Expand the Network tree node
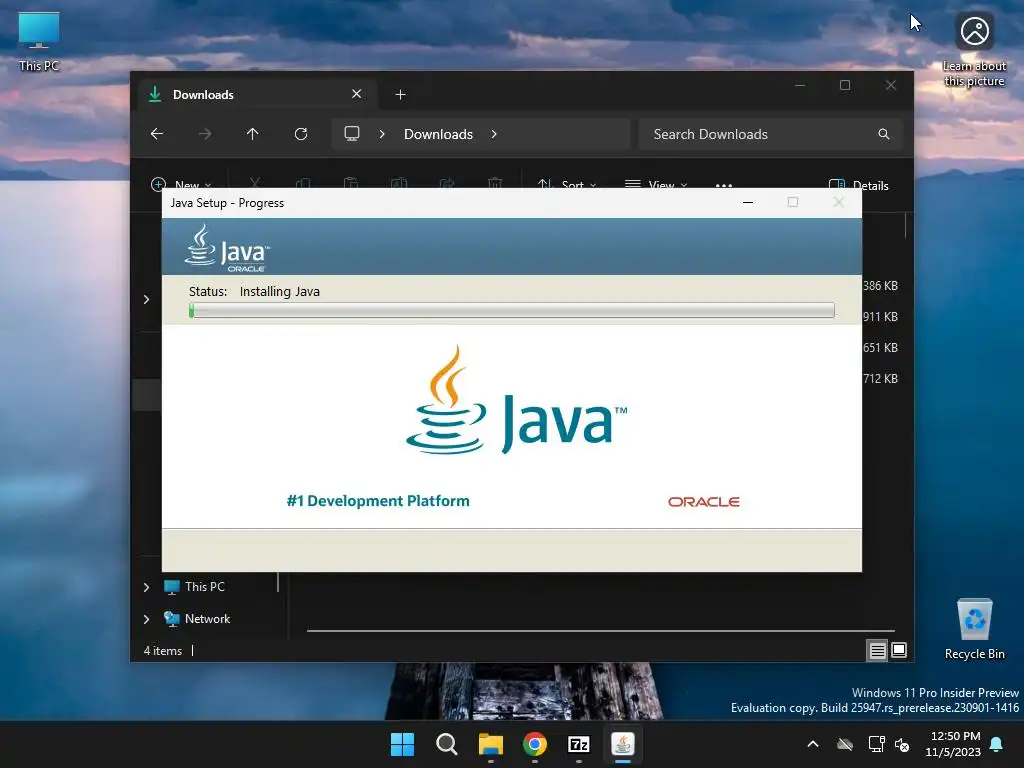 point(146,619)
